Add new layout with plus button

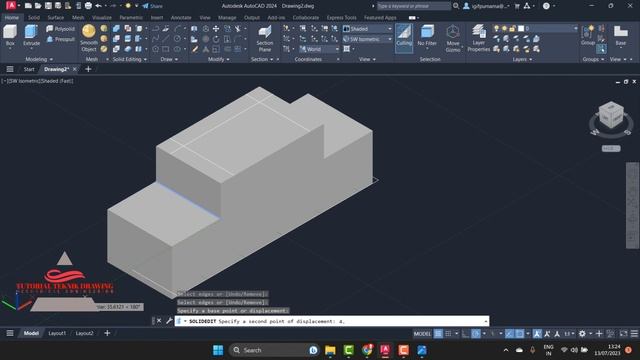click(x=107, y=333)
